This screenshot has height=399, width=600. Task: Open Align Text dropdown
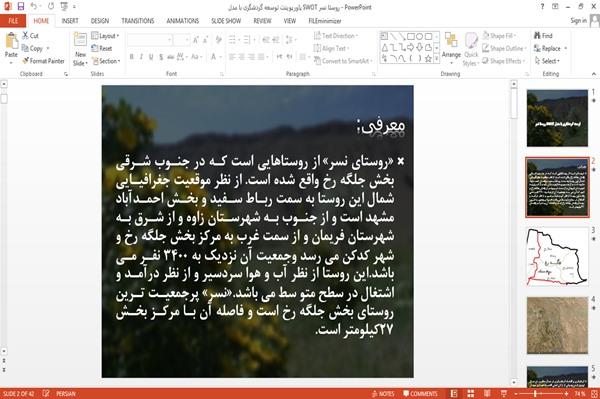tap(331, 48)
